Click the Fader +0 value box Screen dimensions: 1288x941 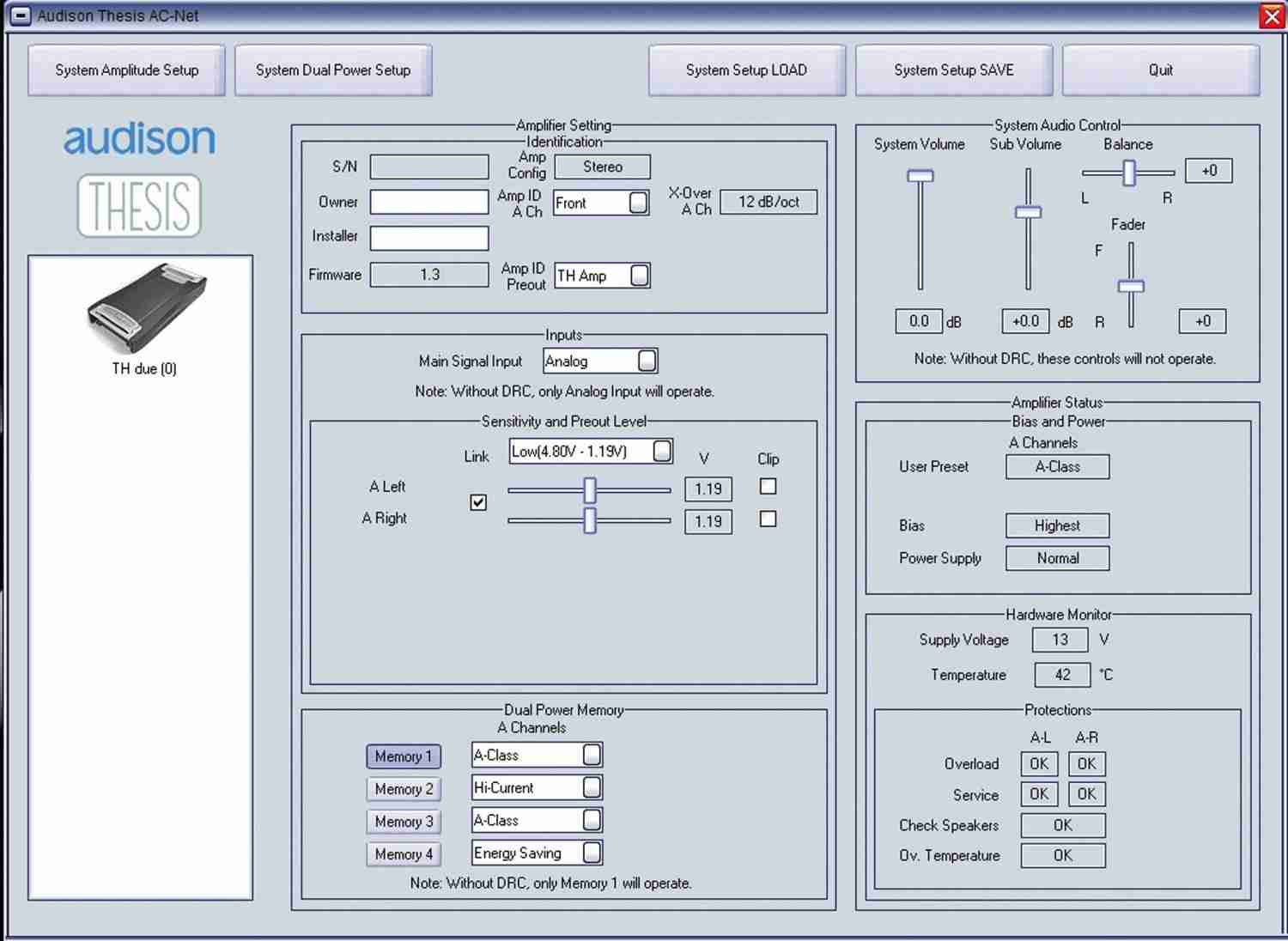(x=1203, y=321)
